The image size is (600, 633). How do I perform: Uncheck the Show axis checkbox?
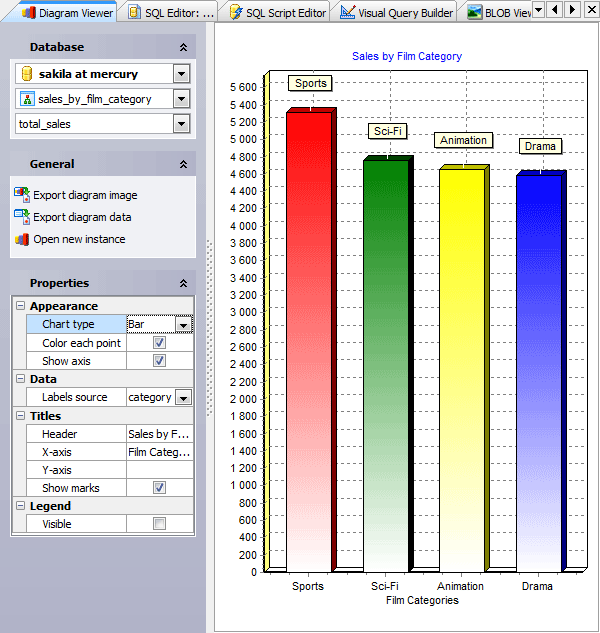point(159,361)
